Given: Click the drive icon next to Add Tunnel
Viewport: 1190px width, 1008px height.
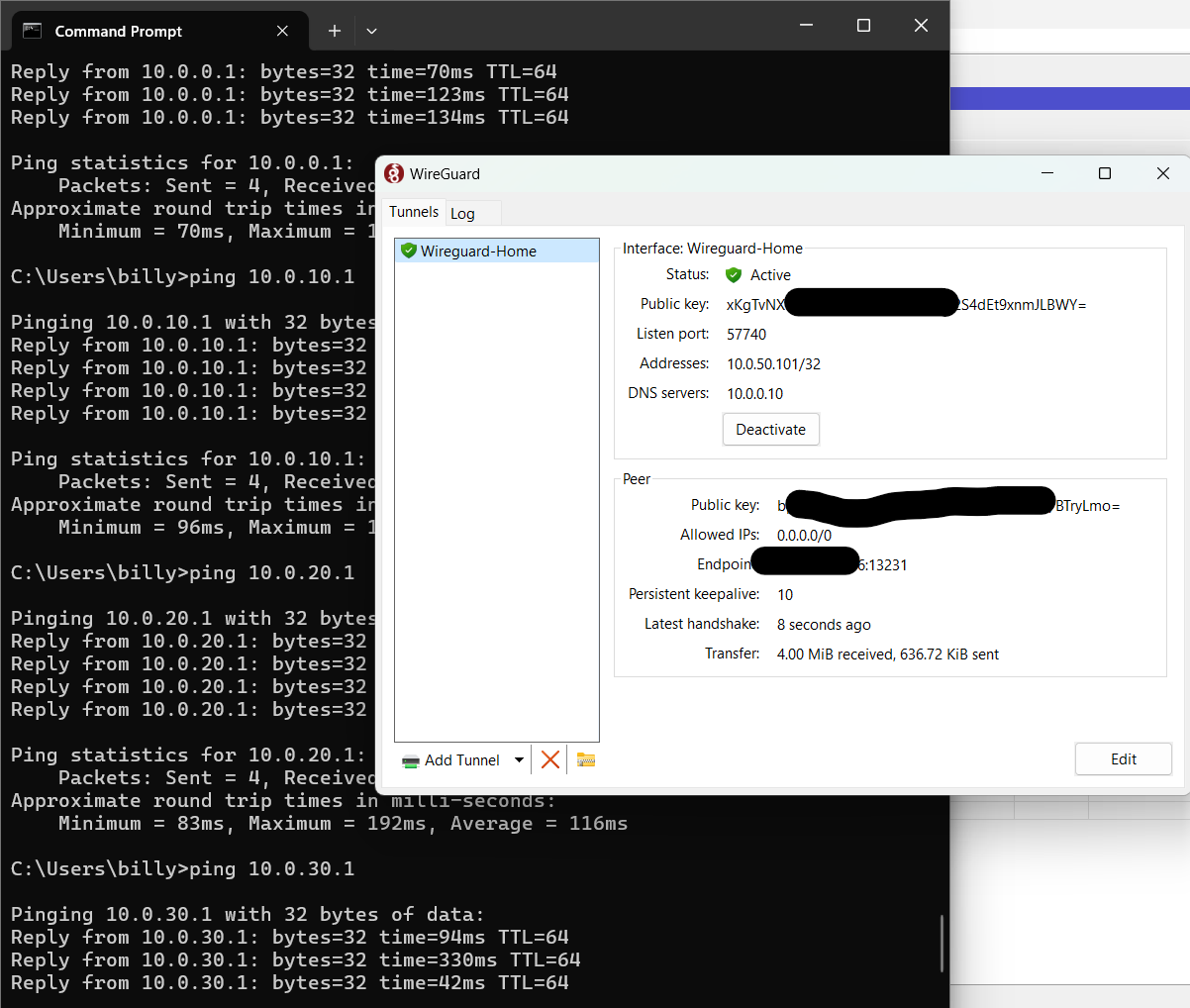Looking at the screenshot, I should click(x=411, y=759).
